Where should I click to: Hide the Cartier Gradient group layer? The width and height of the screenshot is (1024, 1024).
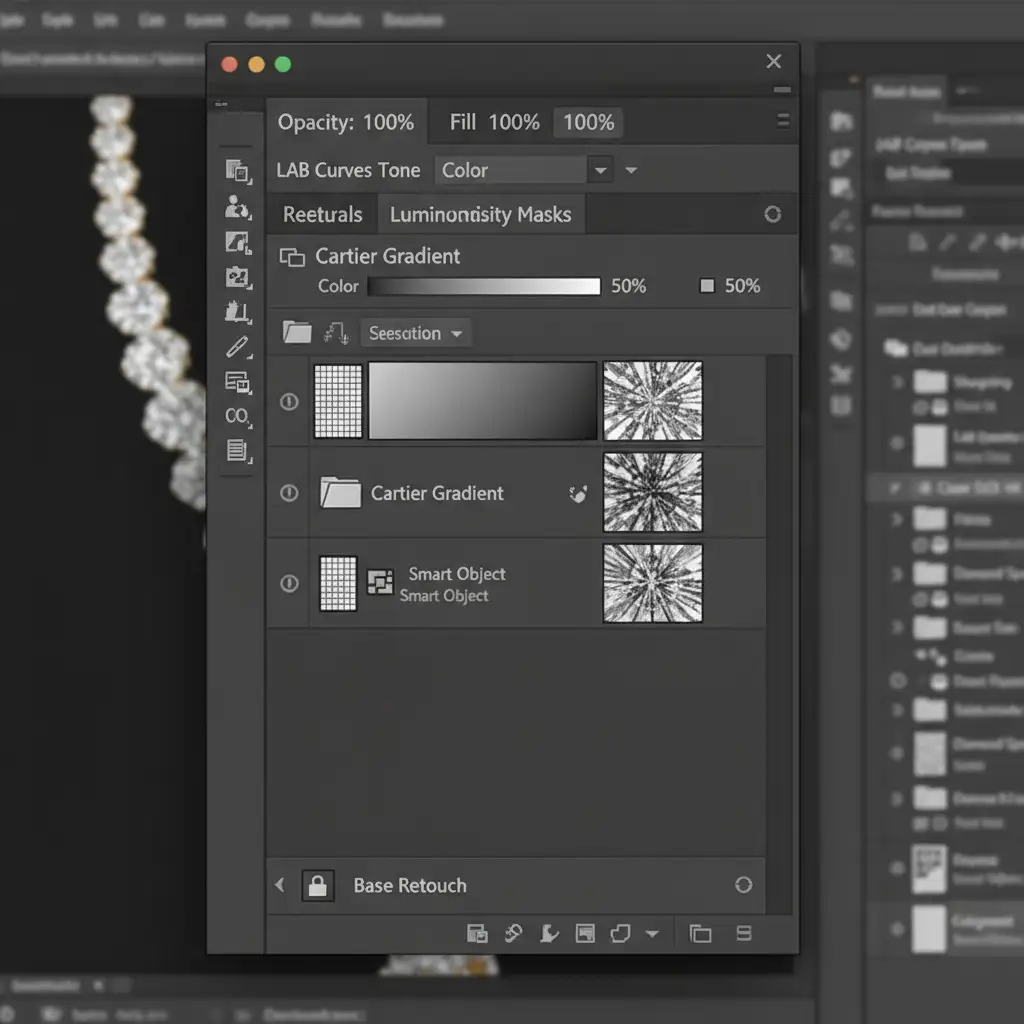tap(289, 493)
